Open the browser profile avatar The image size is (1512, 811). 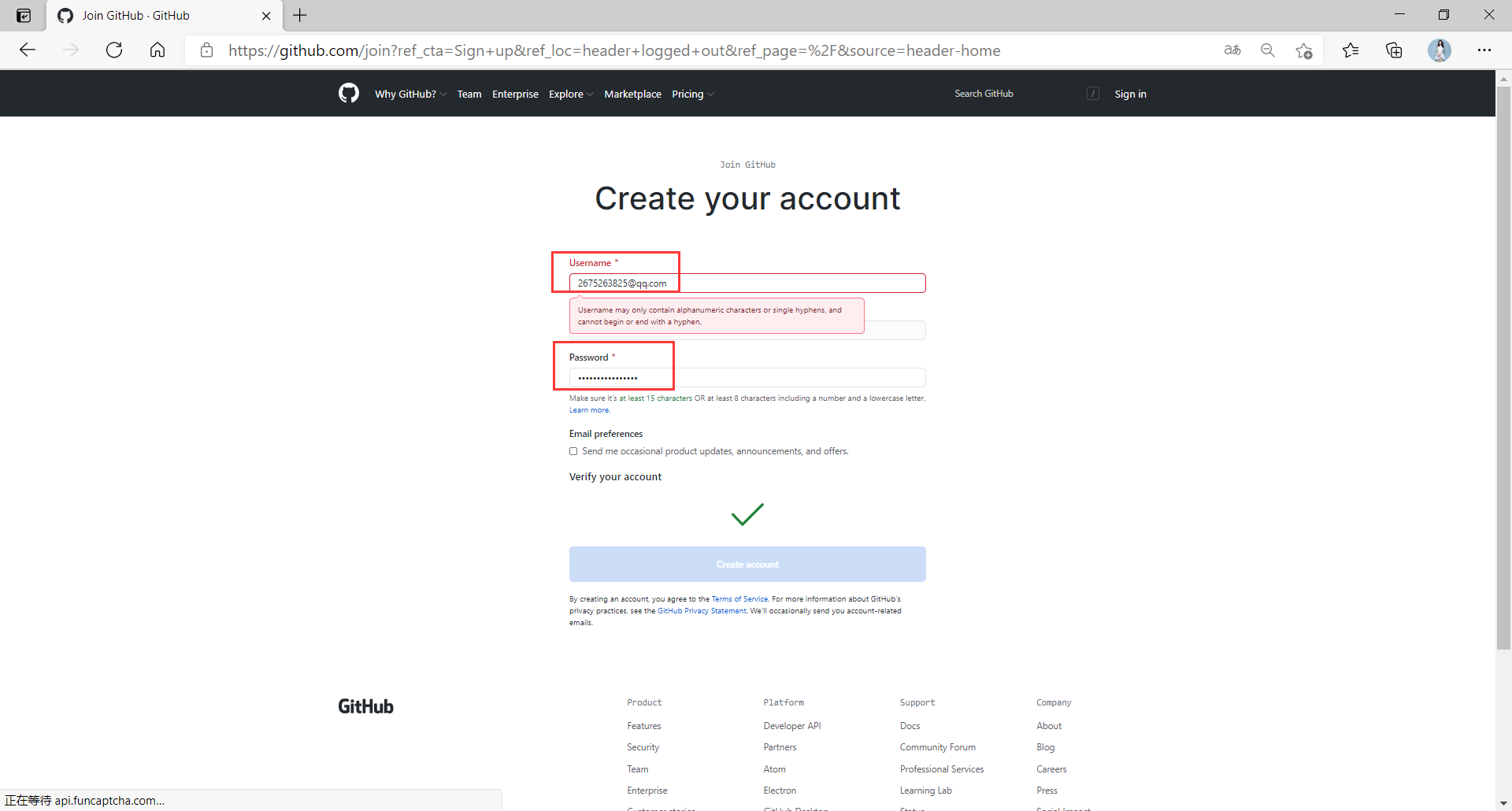(1440, 50)
